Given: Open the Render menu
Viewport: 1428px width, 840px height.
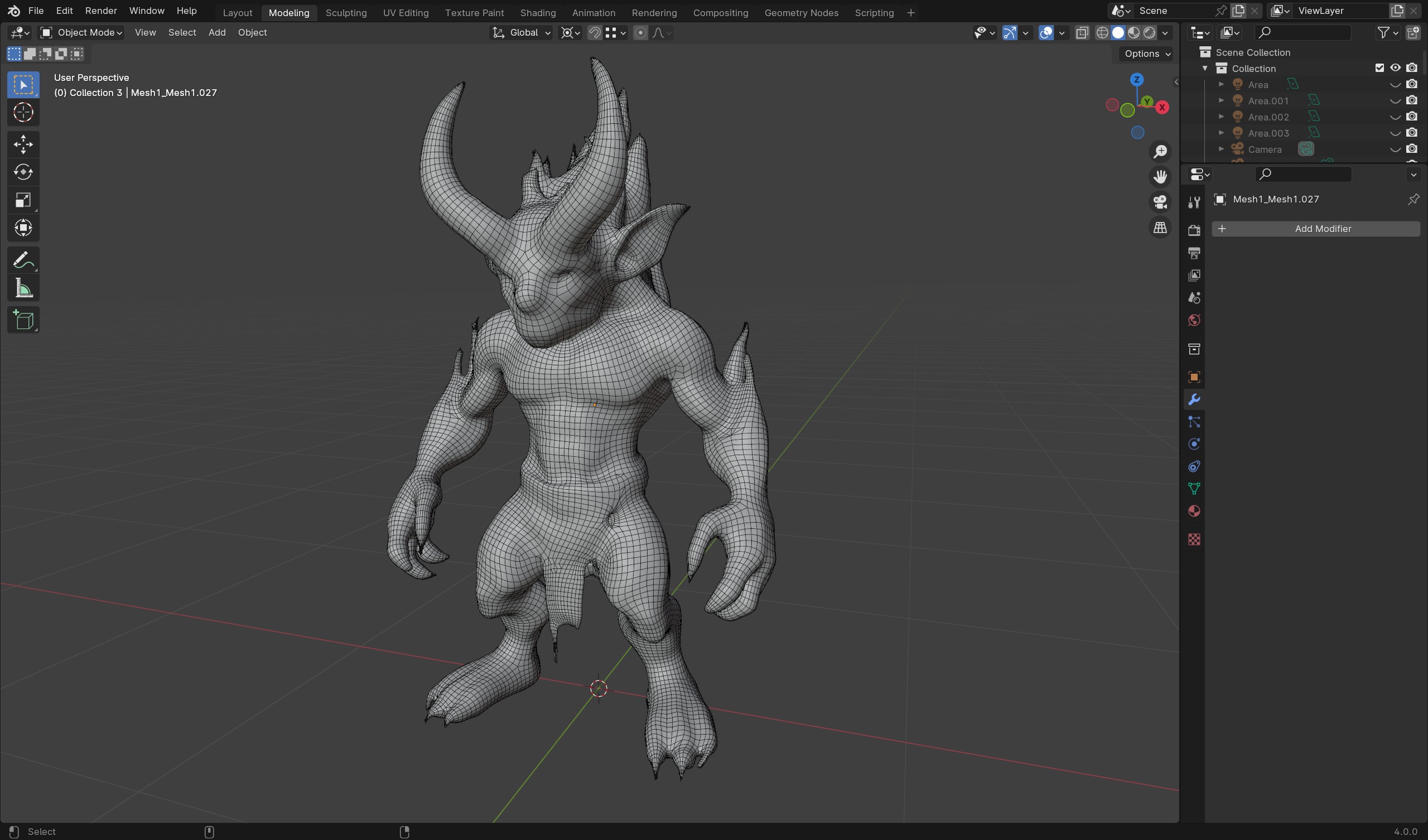Looking at the screenshot, I should coord(101,11).
